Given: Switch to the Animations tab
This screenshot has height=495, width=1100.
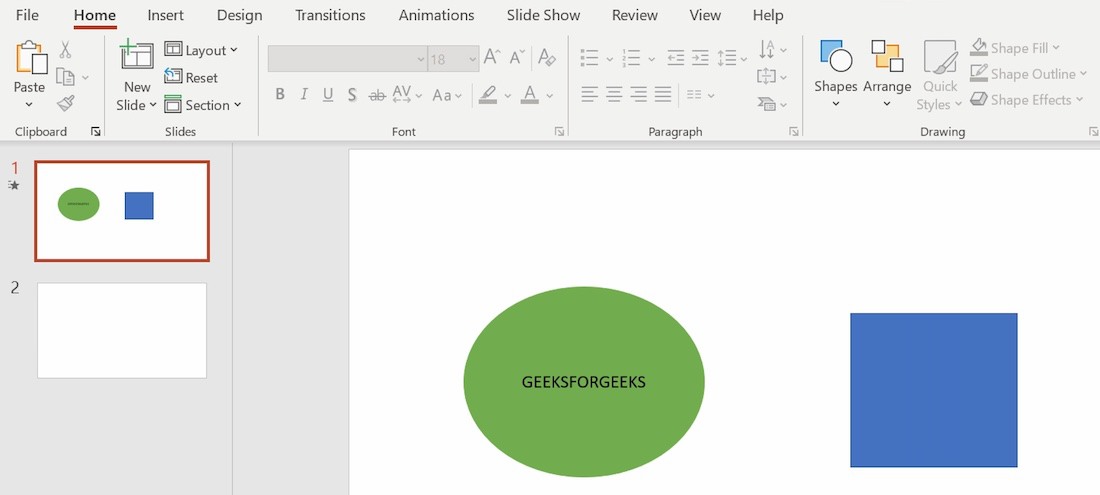Looking at the screenshot, I should point(436,15).
